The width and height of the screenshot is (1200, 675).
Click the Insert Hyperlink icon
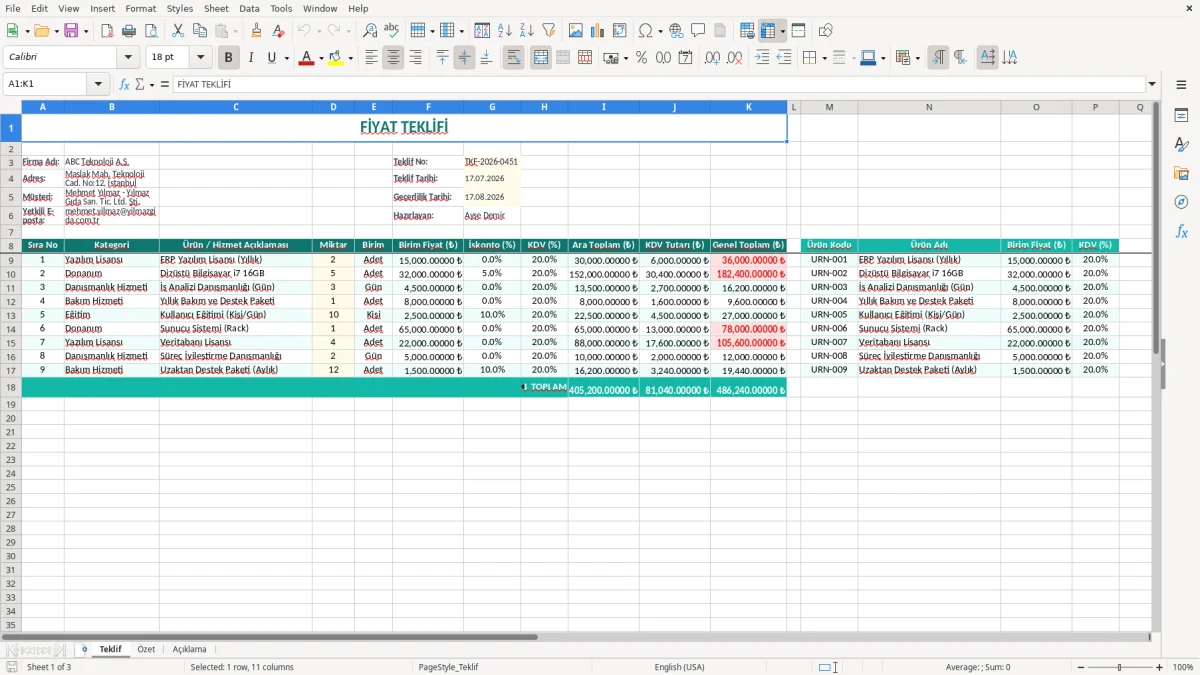coord(676,31)
